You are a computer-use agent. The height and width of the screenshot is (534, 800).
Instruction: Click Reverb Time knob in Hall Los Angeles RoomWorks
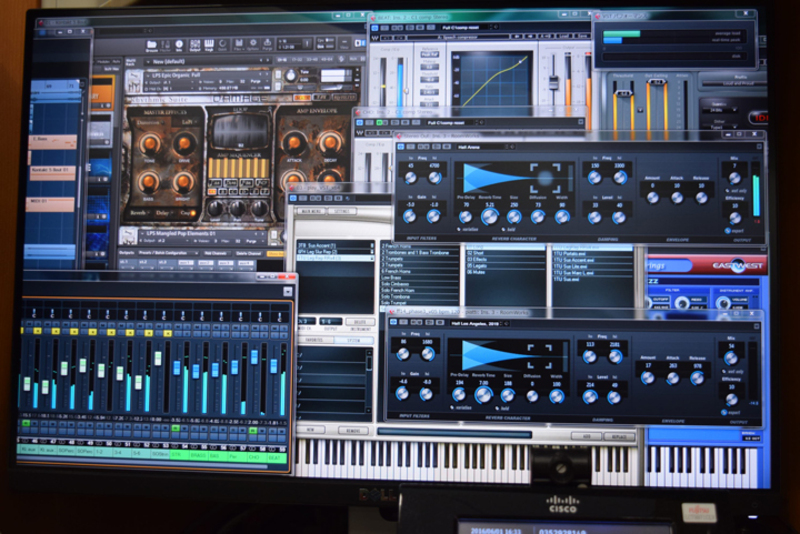483,394
